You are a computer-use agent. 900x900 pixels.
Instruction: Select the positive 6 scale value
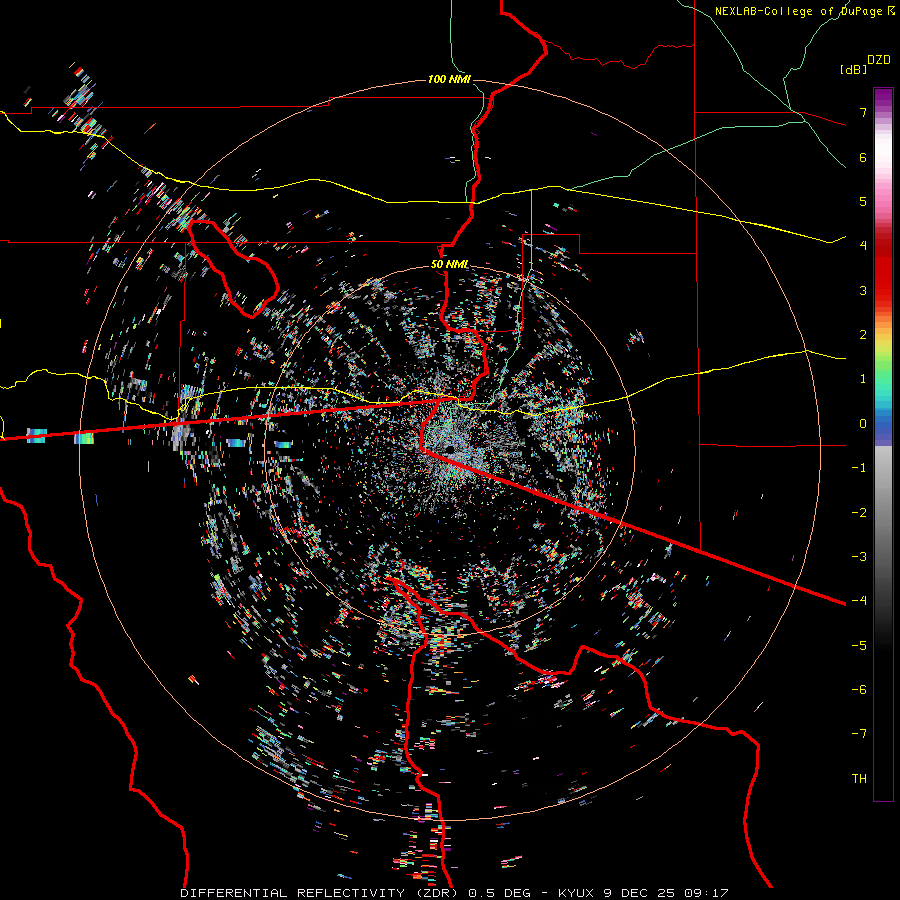pos(863,157)
